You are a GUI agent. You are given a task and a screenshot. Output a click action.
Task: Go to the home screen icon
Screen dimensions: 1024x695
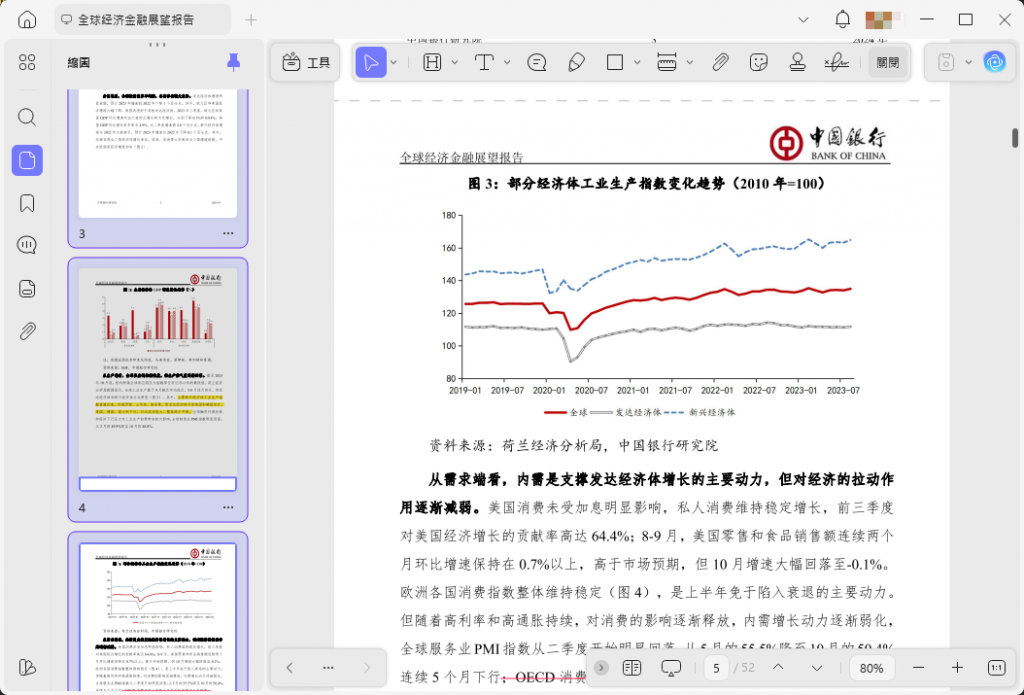click(x=27, y=20)
